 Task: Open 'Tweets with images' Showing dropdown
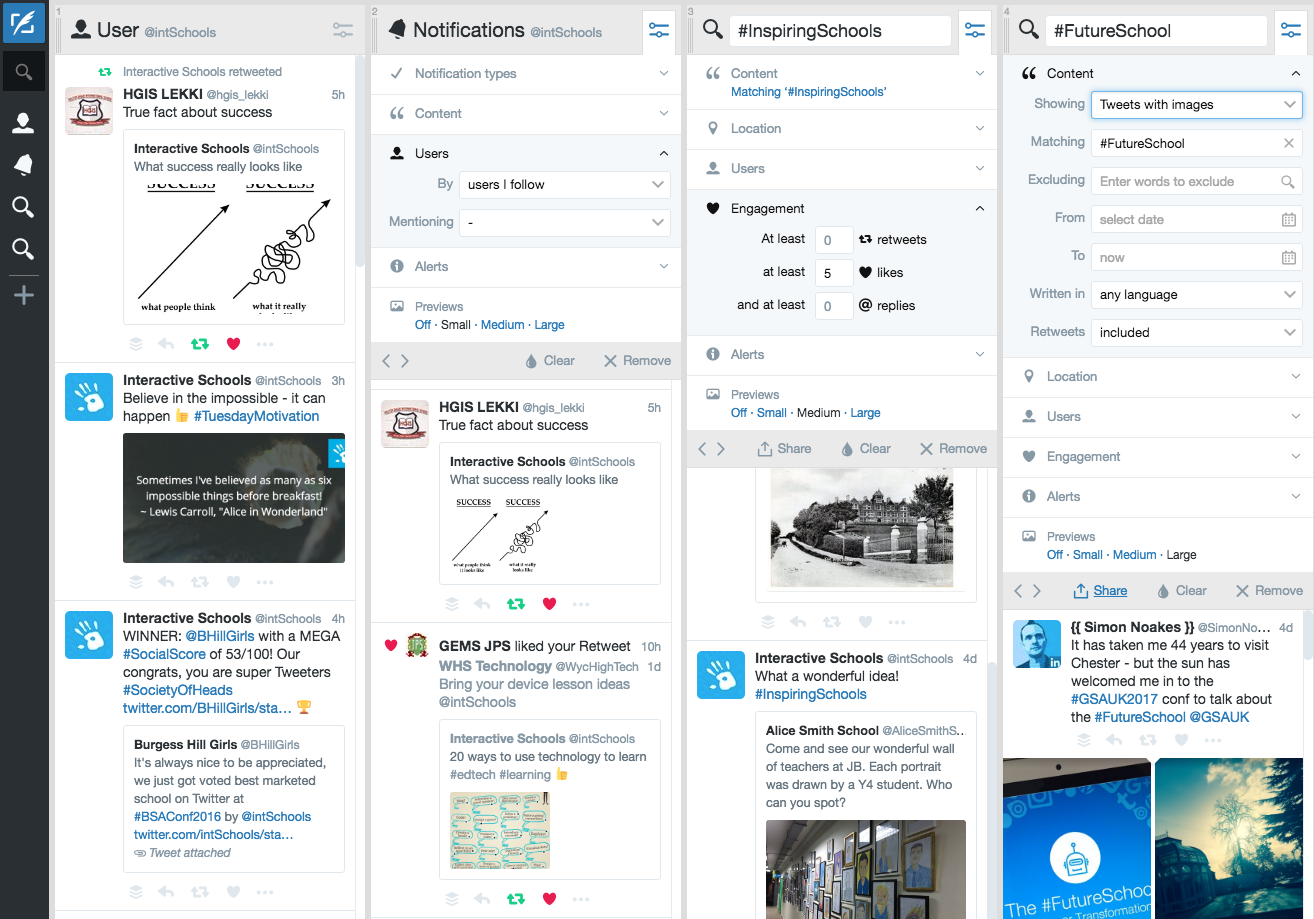pyautogui.click(x=1197, y=104)
